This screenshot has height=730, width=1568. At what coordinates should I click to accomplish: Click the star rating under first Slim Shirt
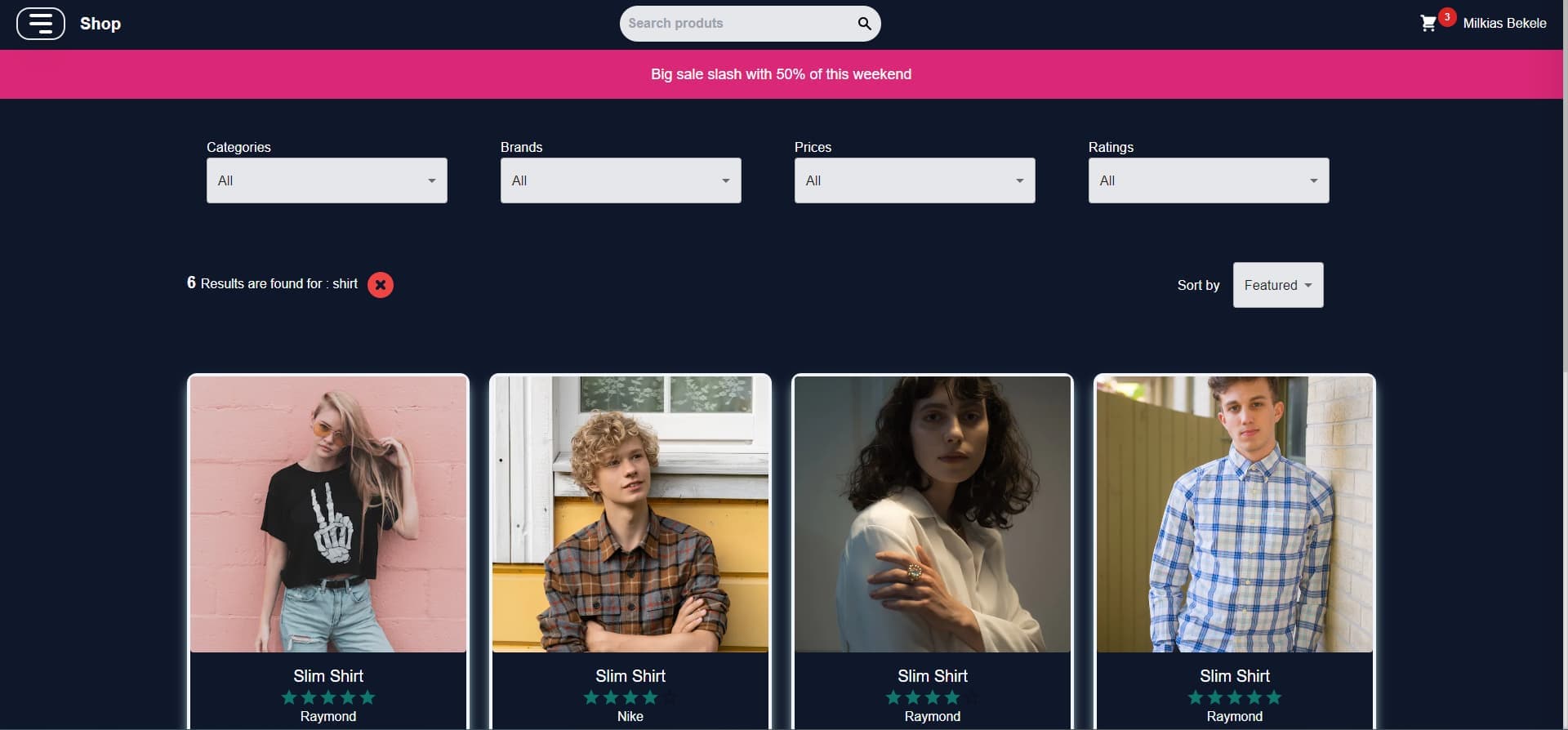(328, 697)
